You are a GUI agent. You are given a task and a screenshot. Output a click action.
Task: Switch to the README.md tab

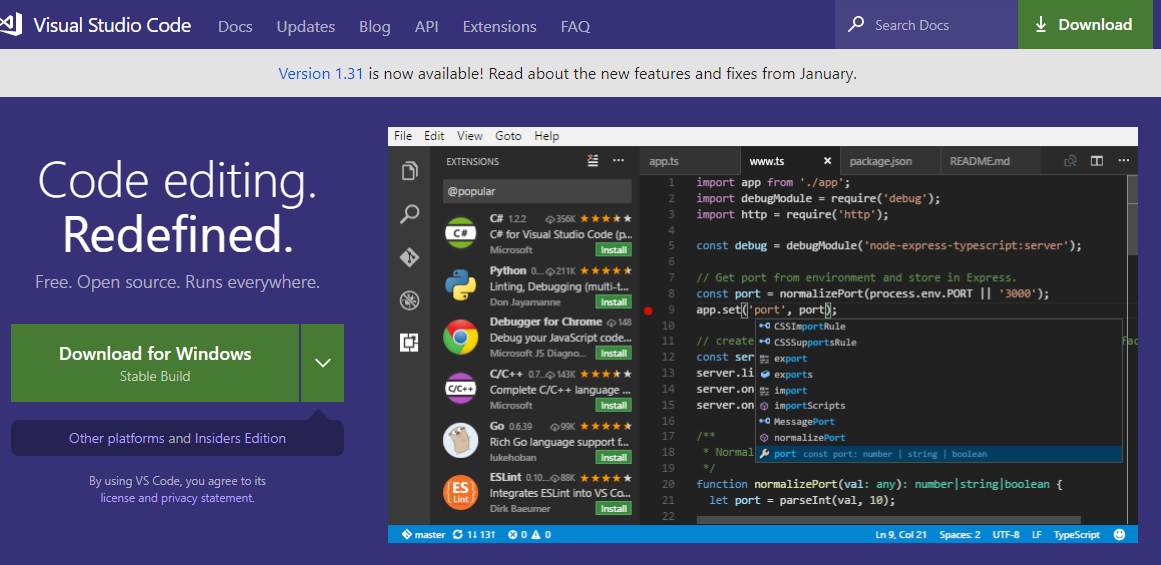click(990, 161)
